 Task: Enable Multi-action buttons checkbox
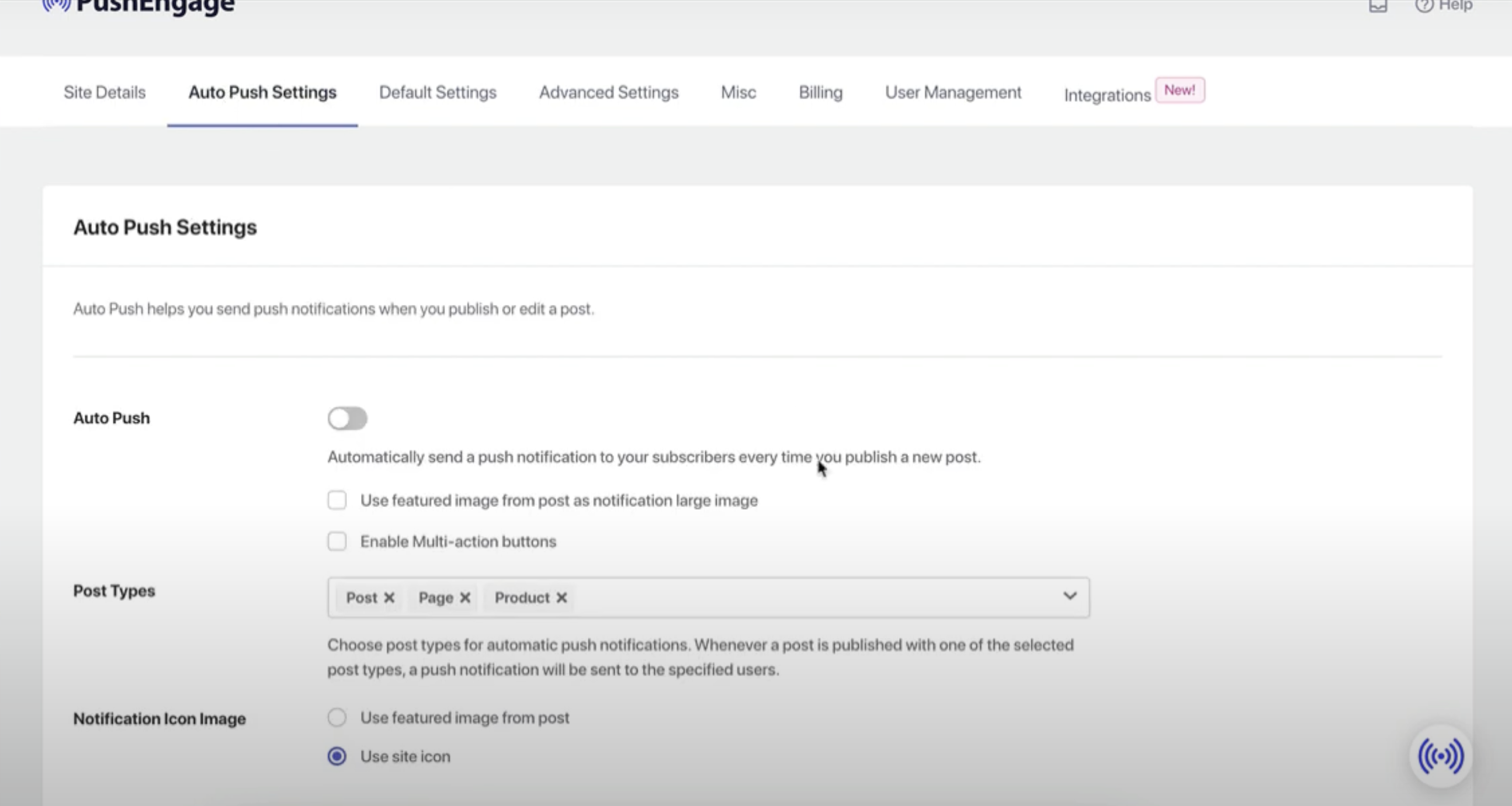click(337, 541)
